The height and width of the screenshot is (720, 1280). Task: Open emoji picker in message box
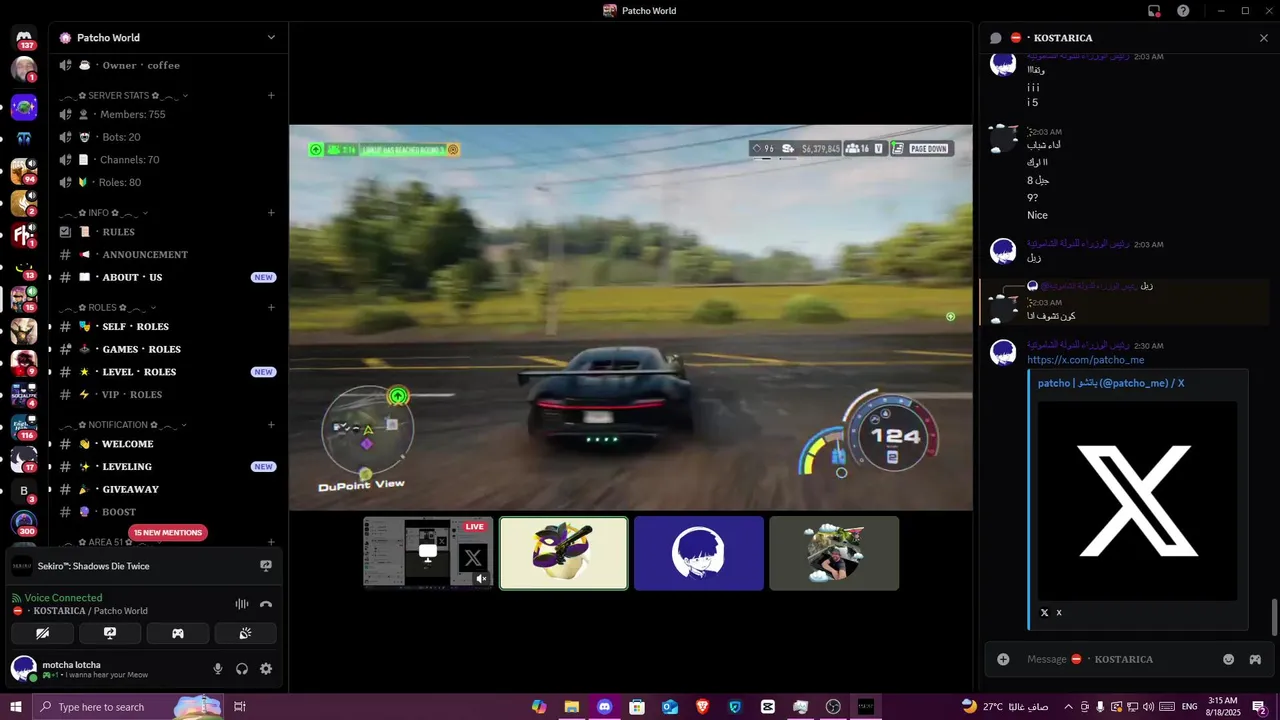coord(1229,659)
